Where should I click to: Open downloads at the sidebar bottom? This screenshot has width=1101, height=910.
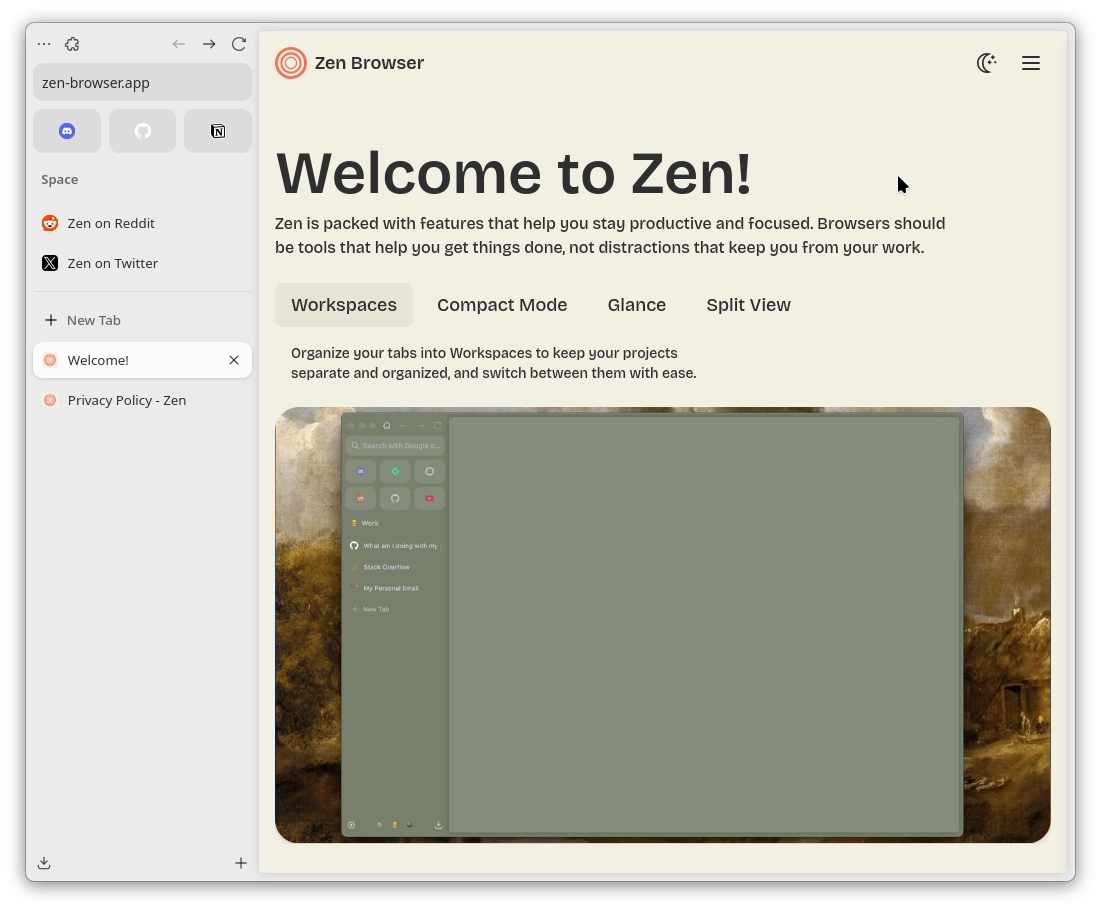[44, 863]
